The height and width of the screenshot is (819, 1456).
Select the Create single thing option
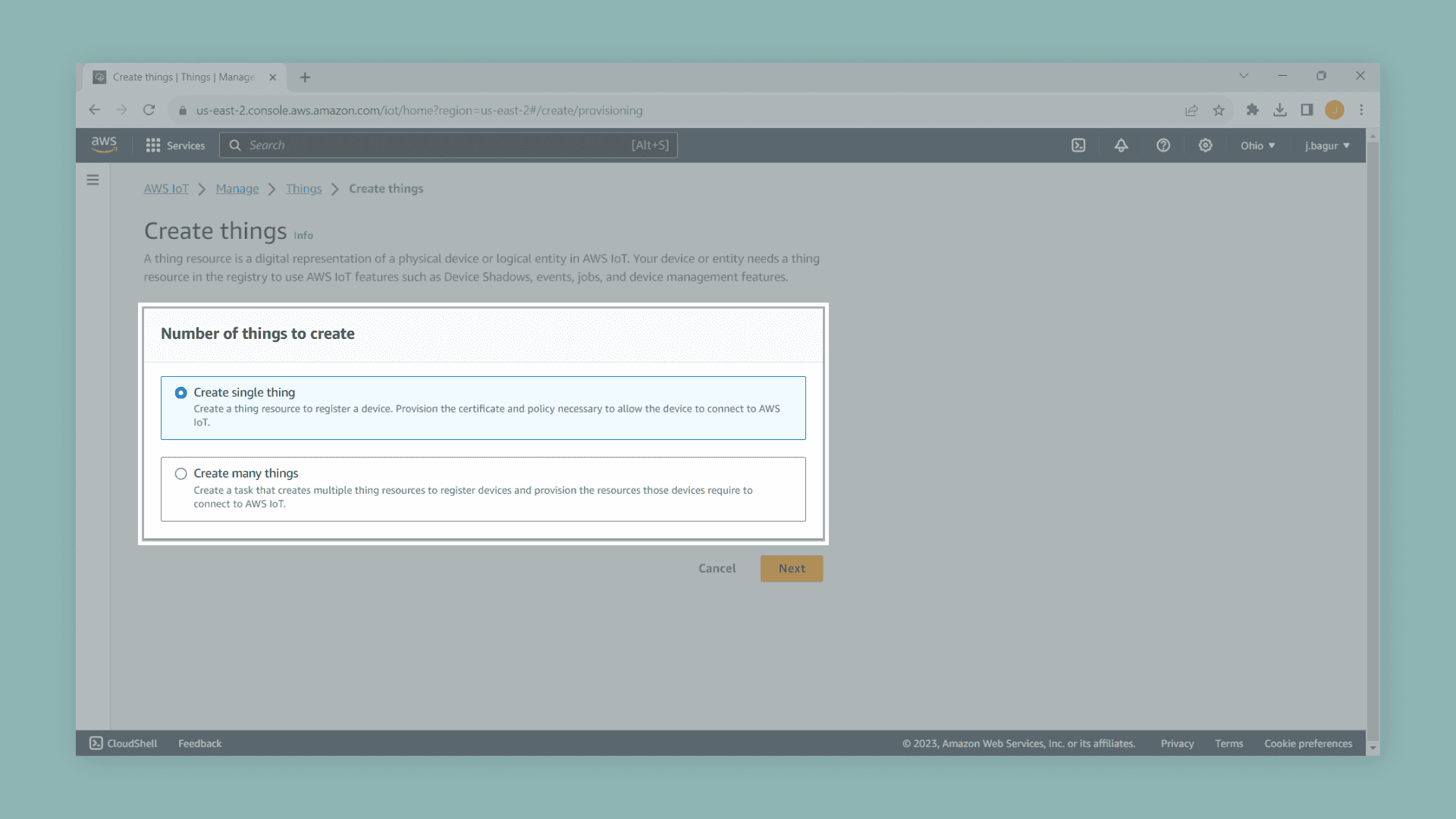click(x=483, y=408)
